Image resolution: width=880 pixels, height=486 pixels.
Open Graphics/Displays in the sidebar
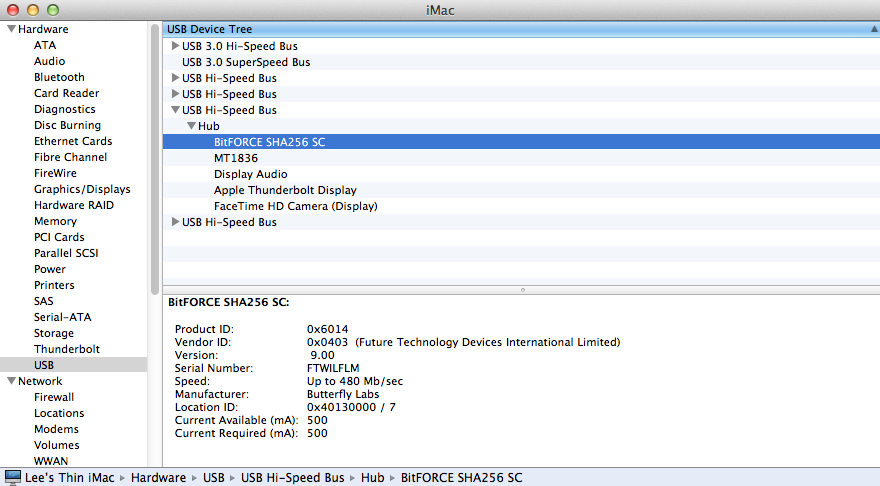pyautogui.click(x=82, y=189)
